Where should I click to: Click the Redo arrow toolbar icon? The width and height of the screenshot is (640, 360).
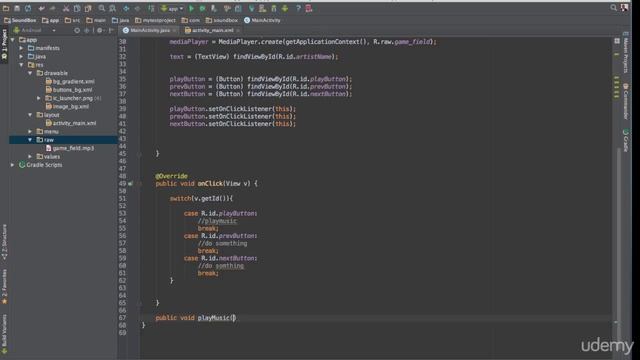pyautogui.click(x=52, y=8)
